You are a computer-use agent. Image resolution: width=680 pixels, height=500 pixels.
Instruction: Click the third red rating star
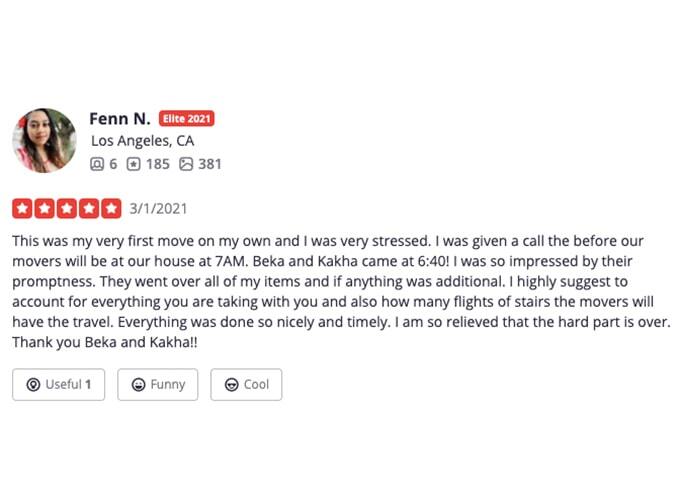(67, 209)
